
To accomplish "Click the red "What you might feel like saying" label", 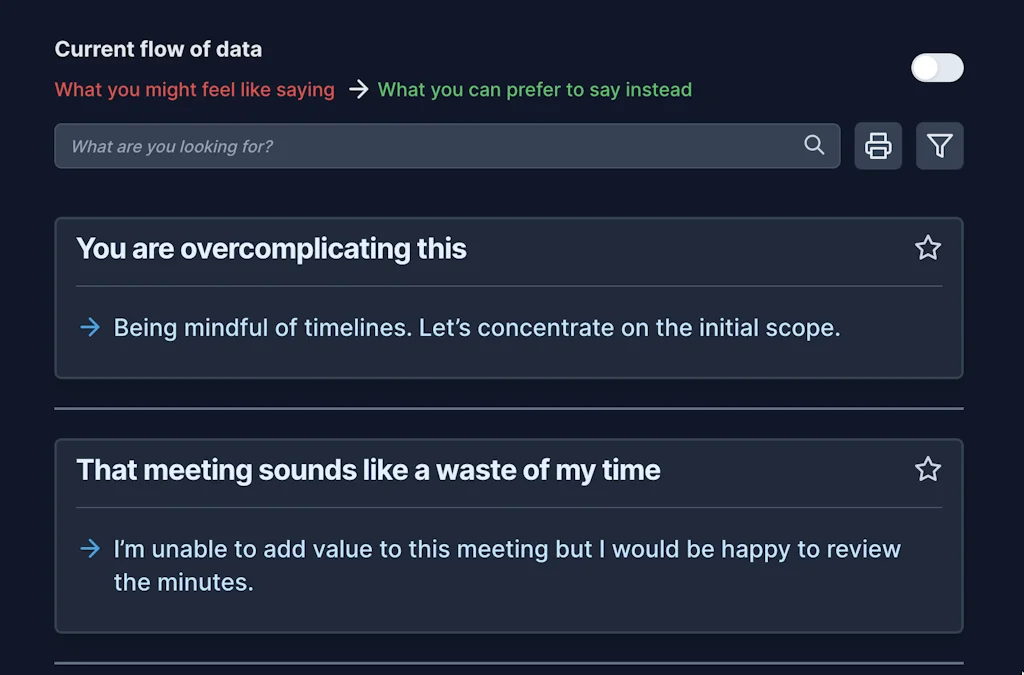I will 194,90.
